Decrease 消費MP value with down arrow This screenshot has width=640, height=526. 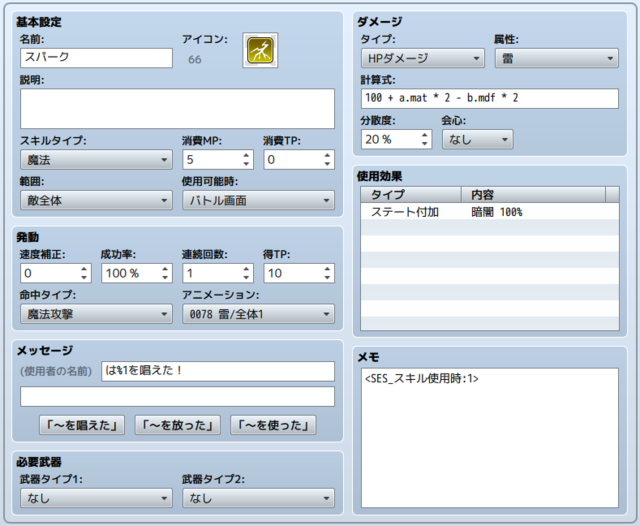coord(246,164)
